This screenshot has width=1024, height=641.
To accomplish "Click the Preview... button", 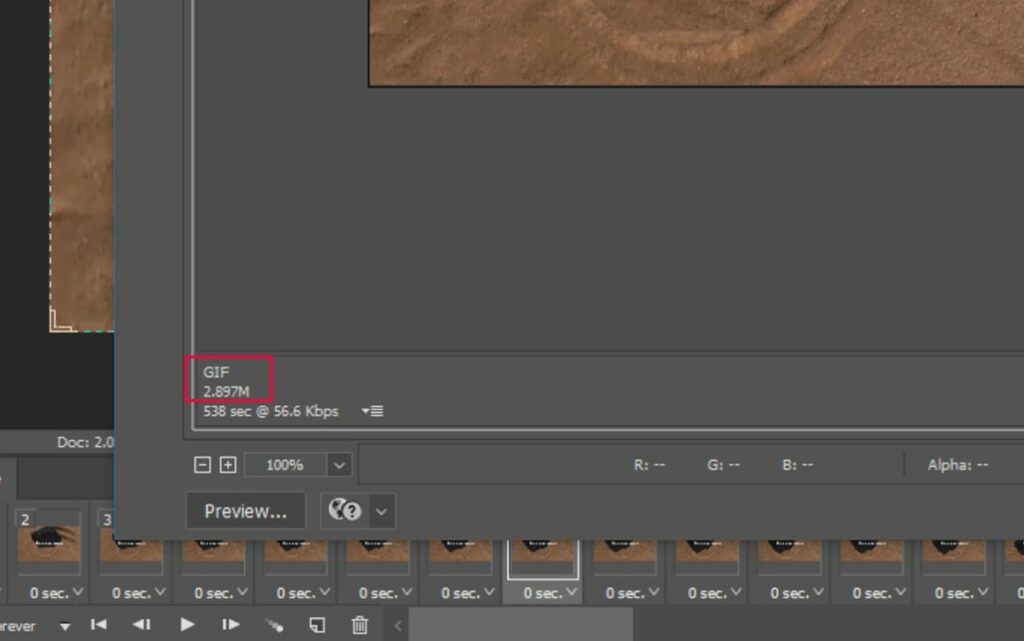I will 245,511.
